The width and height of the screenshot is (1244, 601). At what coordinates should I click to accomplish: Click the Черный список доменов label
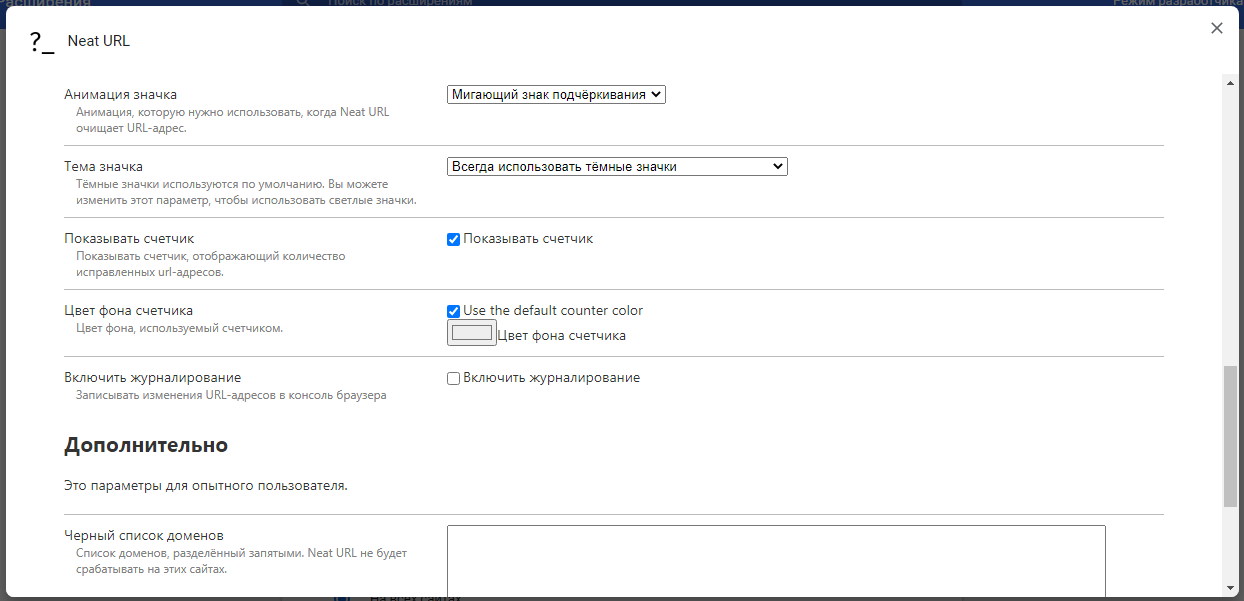point(144,535)
